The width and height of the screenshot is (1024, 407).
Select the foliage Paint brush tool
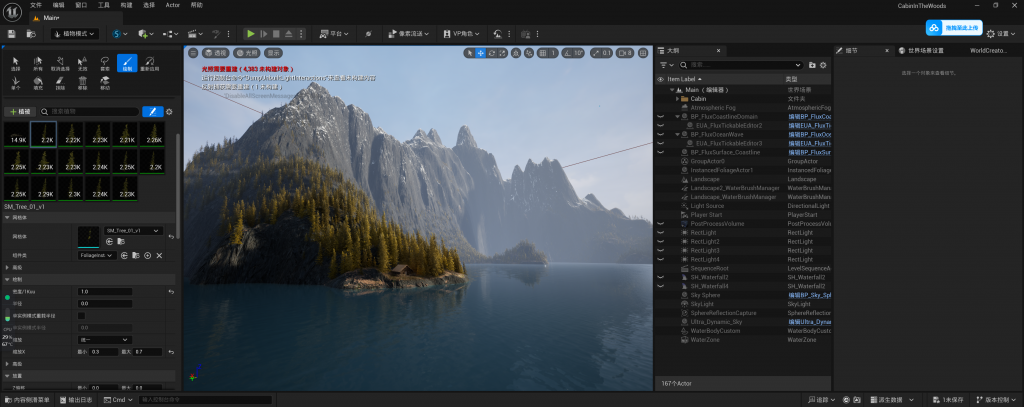(128, 63)
